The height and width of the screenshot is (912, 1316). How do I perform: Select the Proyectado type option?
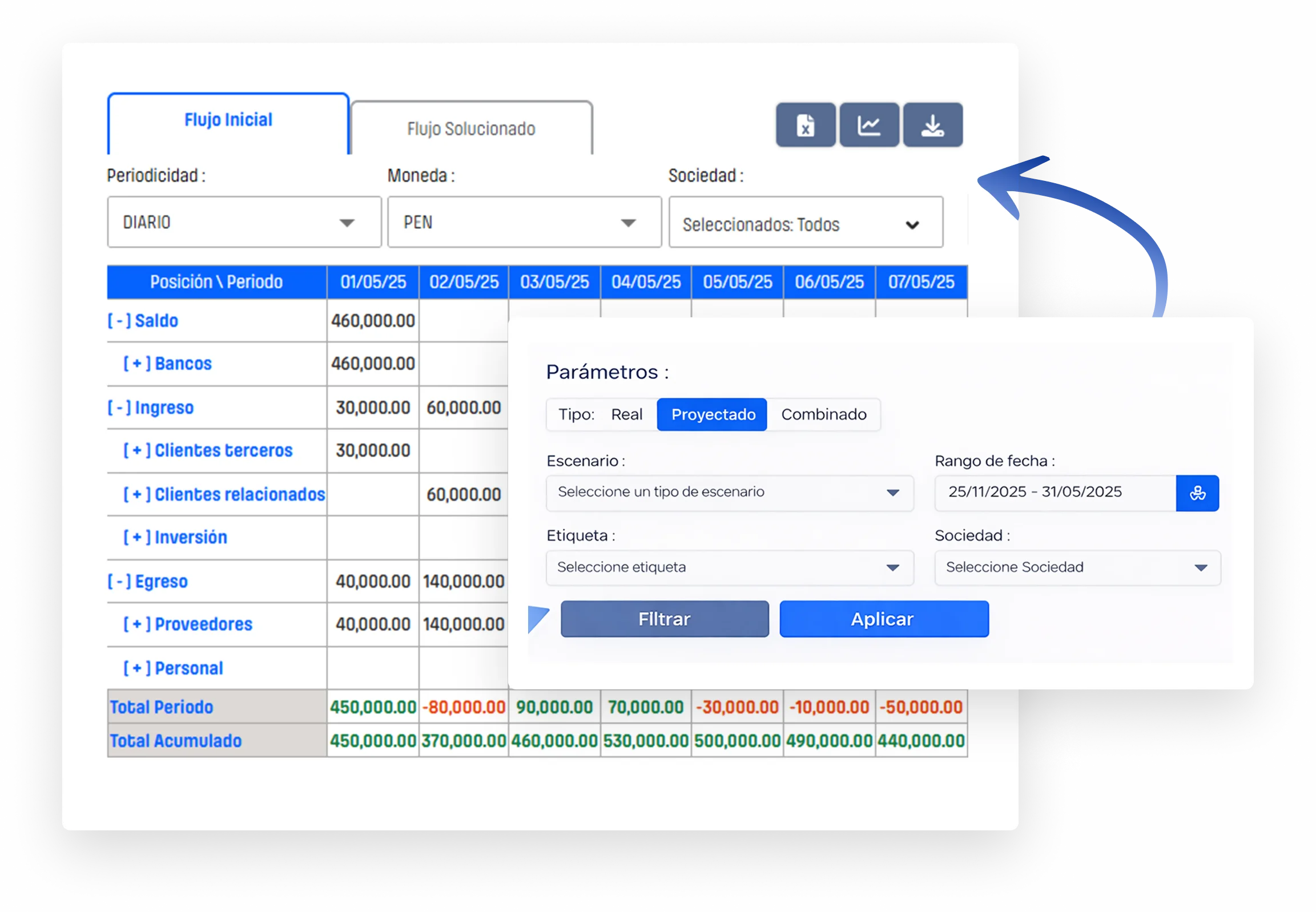click(x=713, y=414)
